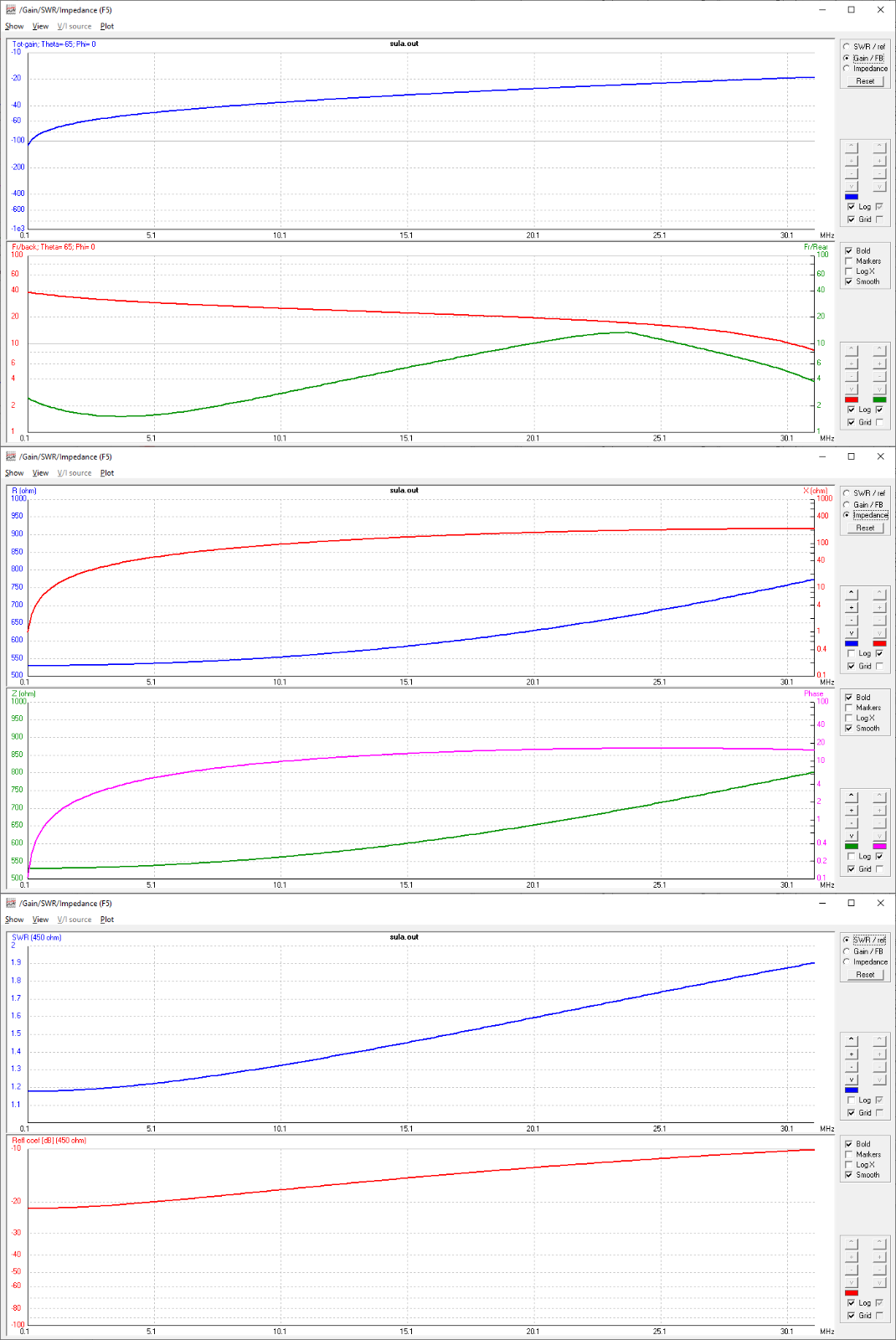The height and width of the screenshot is (1340, 896).
Task: Open View menu in the Gain/FB window
Action: pyautogui.click(x=40, y=26)
